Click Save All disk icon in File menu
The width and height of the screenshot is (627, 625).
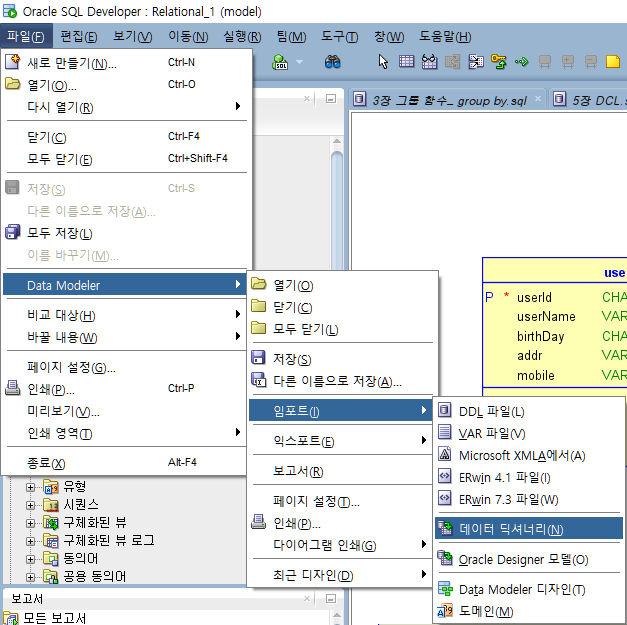12,232
